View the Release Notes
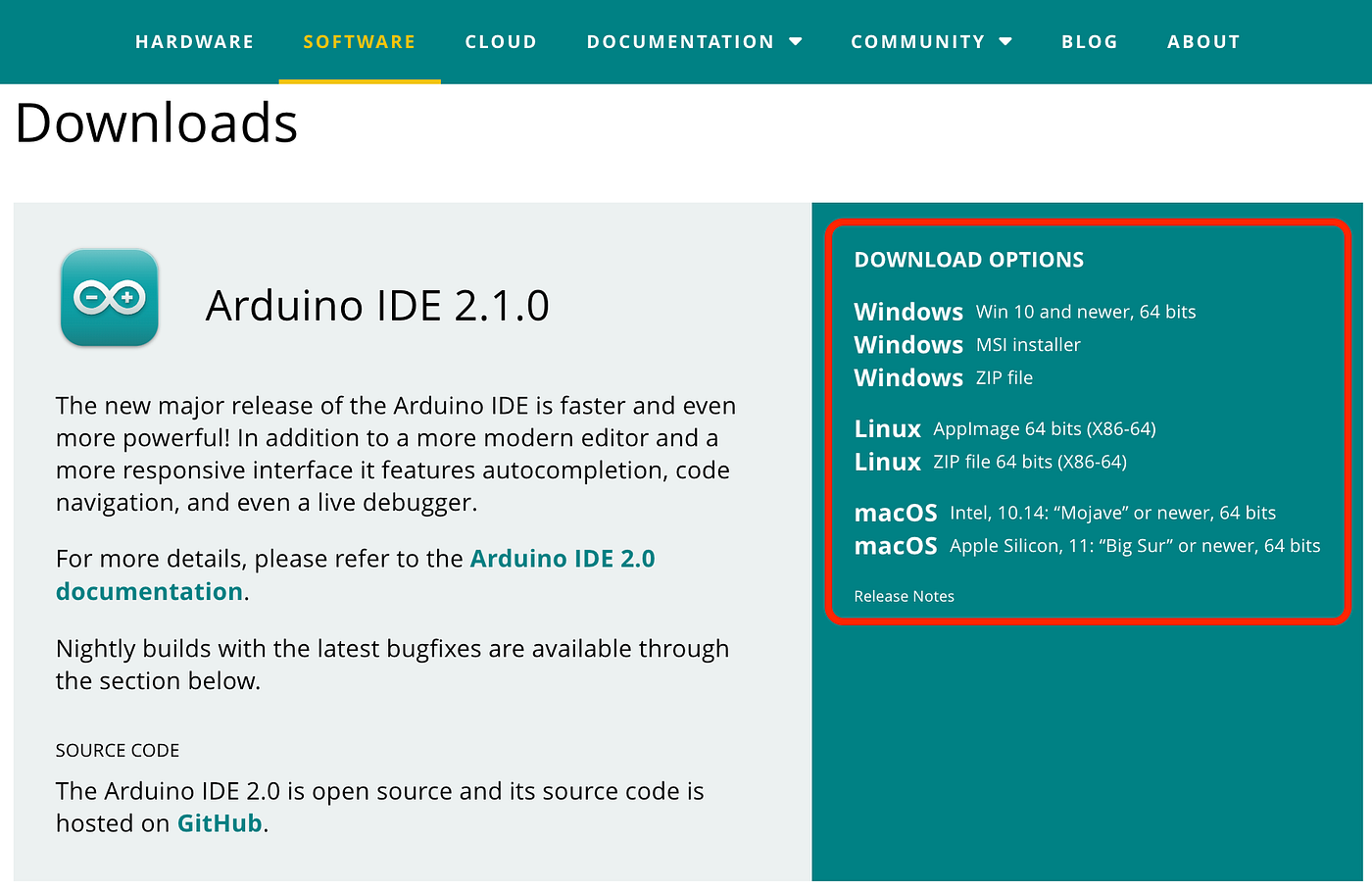 [x=904, y=595]
